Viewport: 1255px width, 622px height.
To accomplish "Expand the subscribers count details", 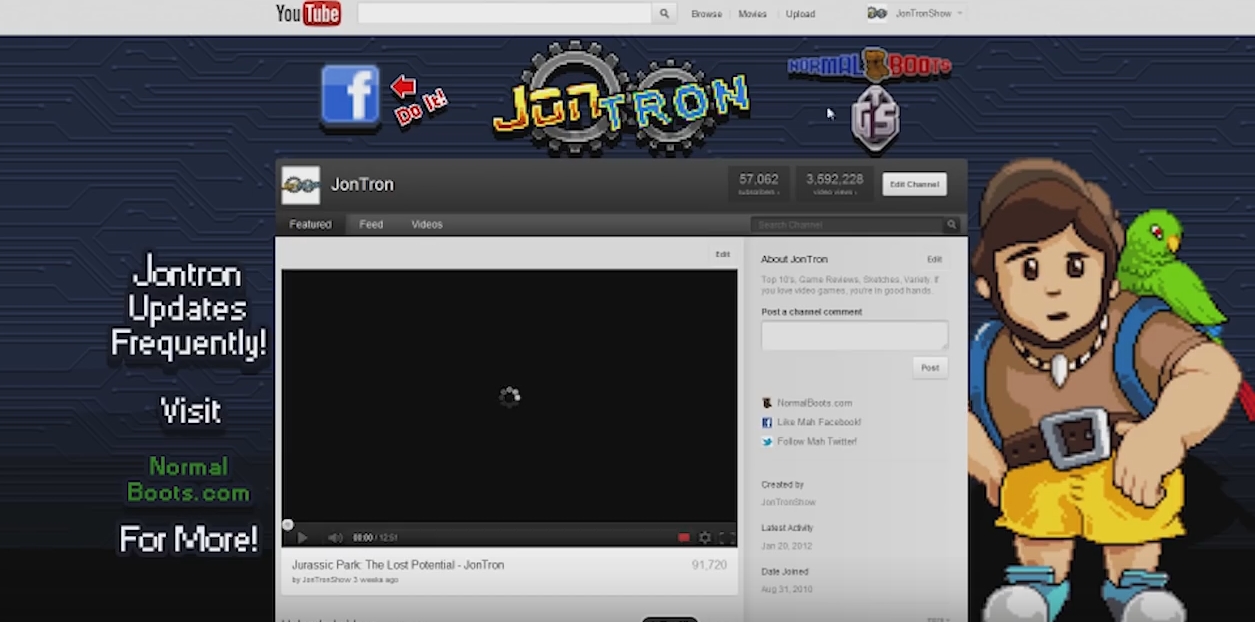I will click(758, 183).
